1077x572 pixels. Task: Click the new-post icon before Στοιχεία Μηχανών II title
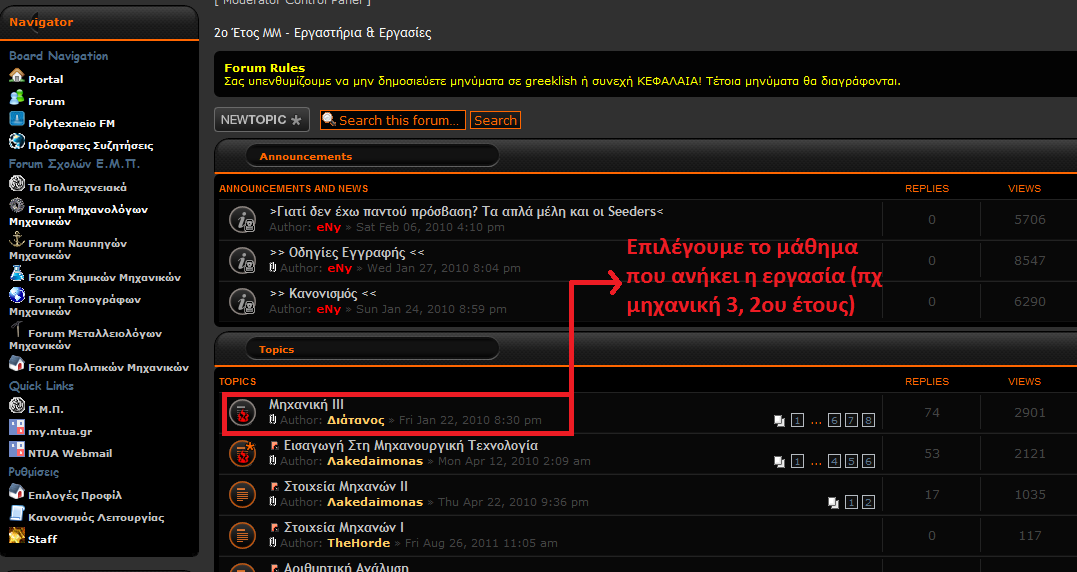(275, 486)
